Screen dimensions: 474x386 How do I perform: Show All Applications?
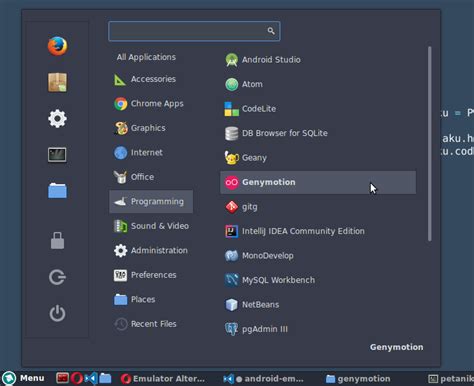click(x=146, y=57)
